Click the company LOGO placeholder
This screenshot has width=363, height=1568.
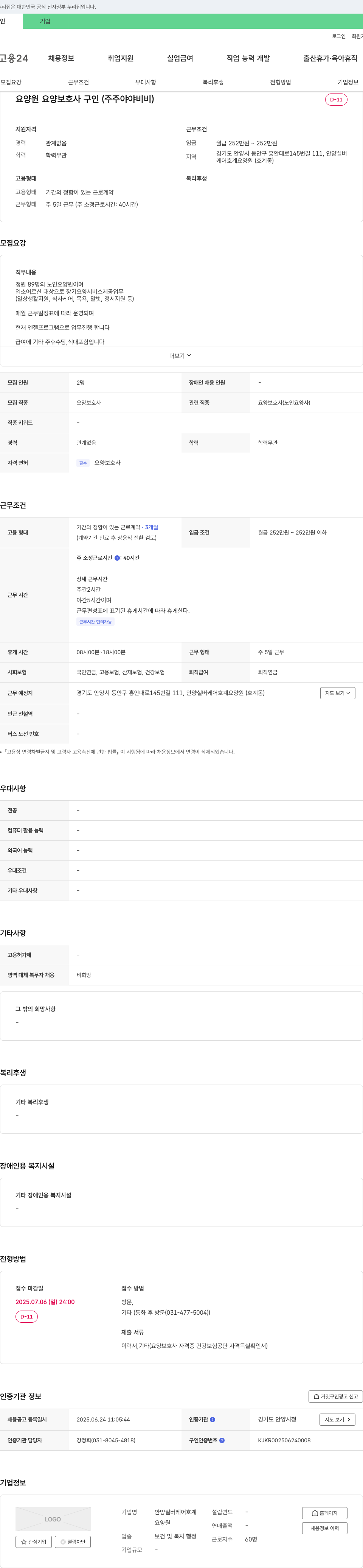(x=53, y=1519)
